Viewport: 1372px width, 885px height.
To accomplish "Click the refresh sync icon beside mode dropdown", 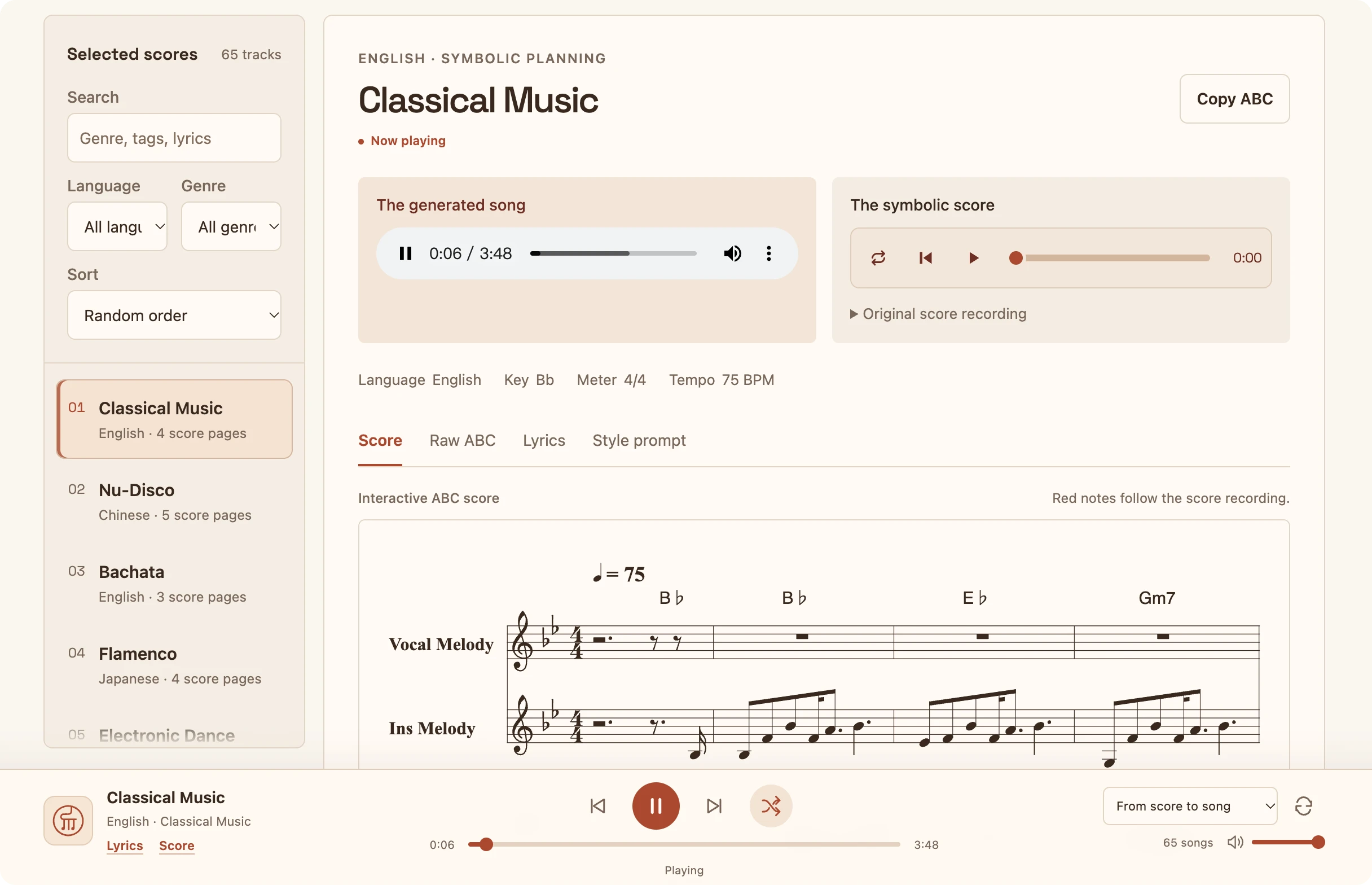I will (x=1303, y=805).
